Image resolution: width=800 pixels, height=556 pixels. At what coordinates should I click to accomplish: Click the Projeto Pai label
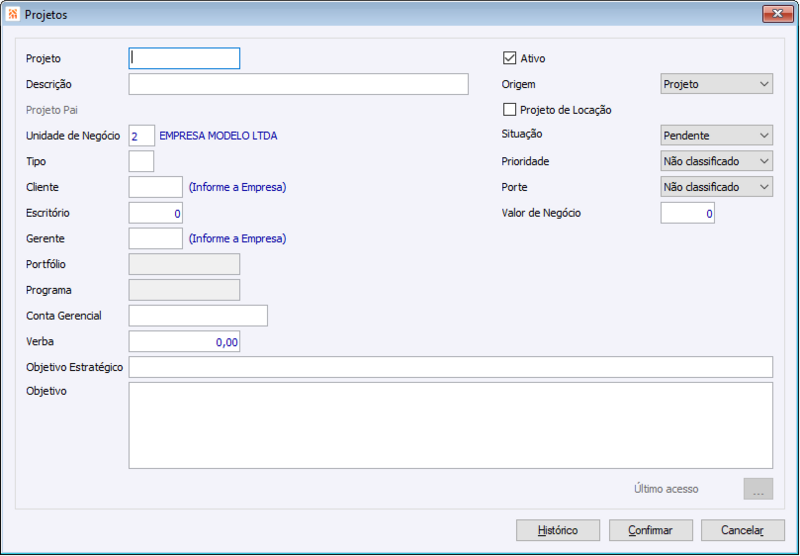click(52, 110)
